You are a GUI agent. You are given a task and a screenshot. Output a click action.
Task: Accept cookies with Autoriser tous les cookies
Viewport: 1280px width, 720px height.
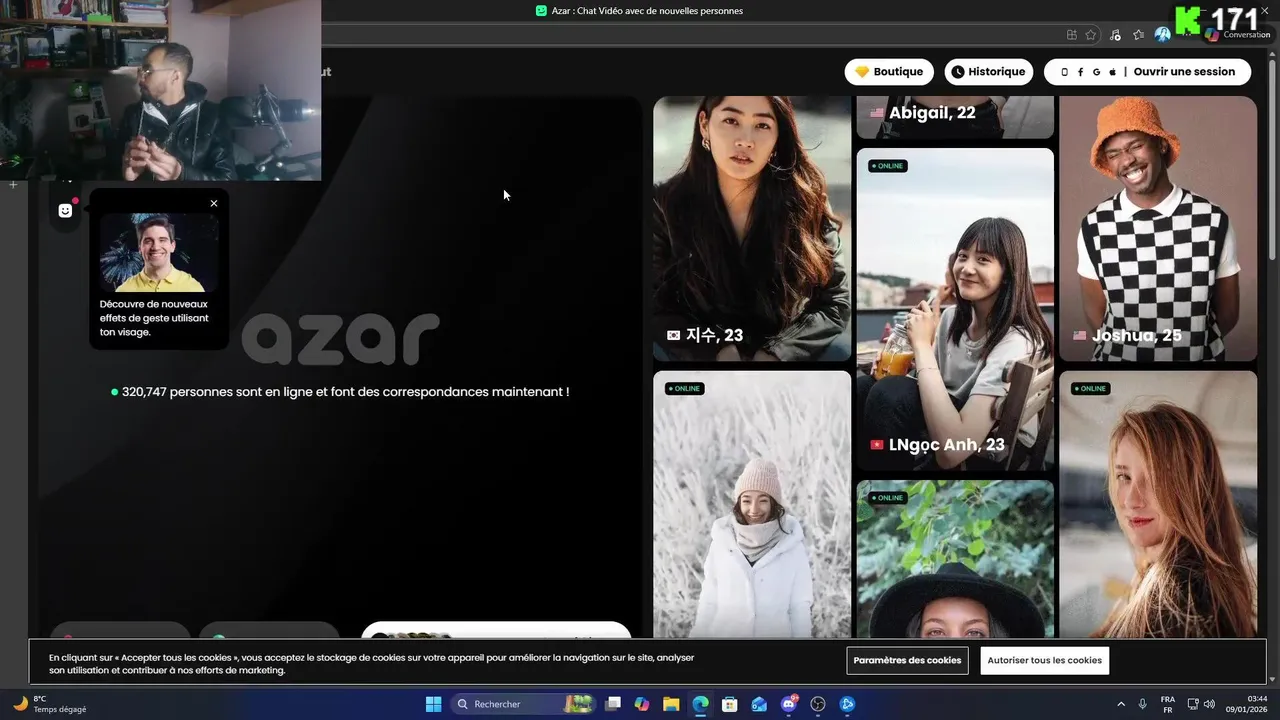(x=1045, y=660)
